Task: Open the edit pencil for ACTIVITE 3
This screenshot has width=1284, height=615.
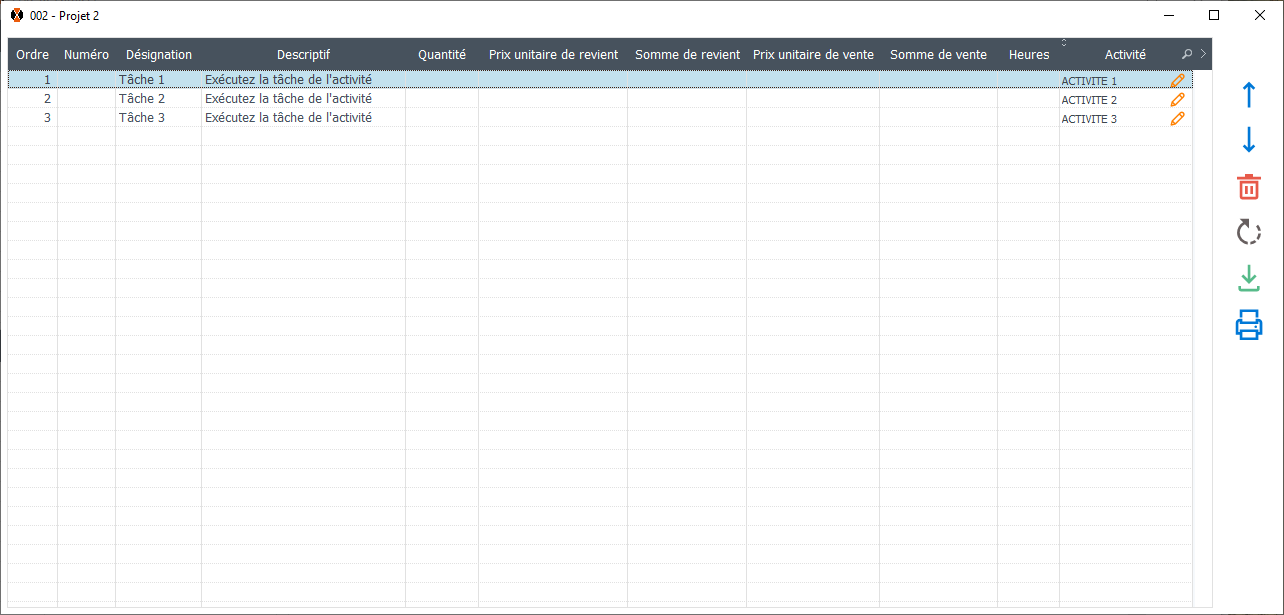Action: coord(1177,119)
